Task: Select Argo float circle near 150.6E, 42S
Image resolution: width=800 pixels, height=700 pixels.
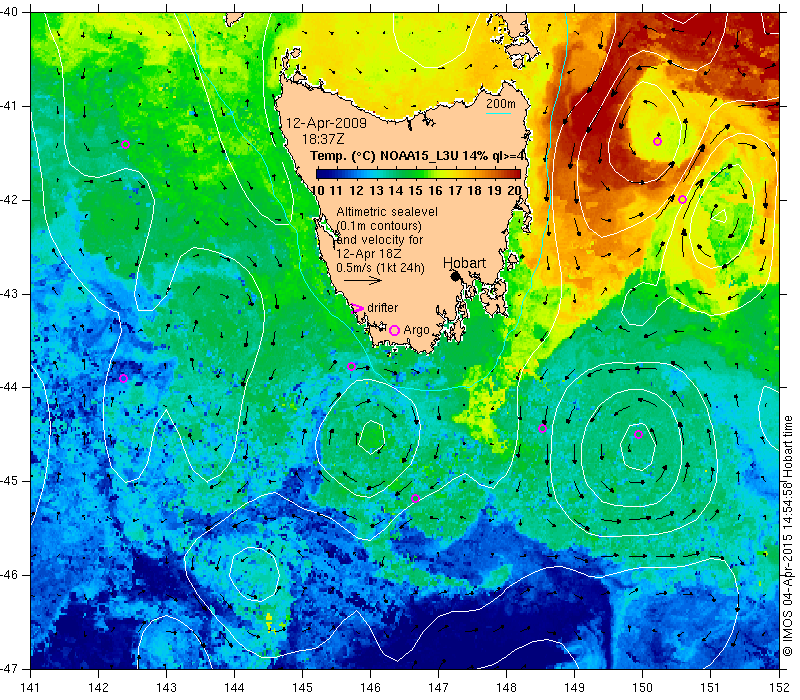Action: 683,199
